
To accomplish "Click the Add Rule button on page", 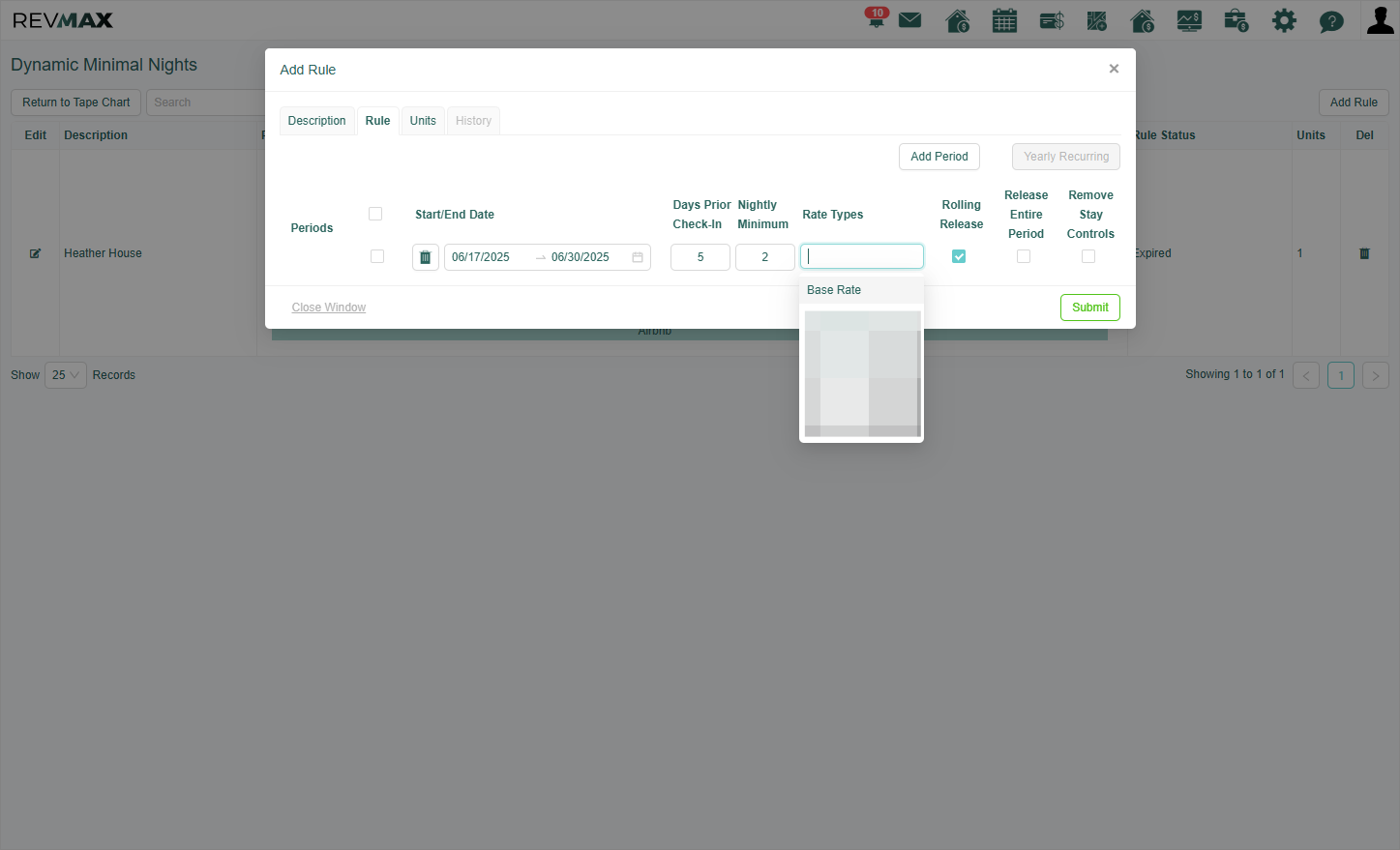I will [1354, 103].
